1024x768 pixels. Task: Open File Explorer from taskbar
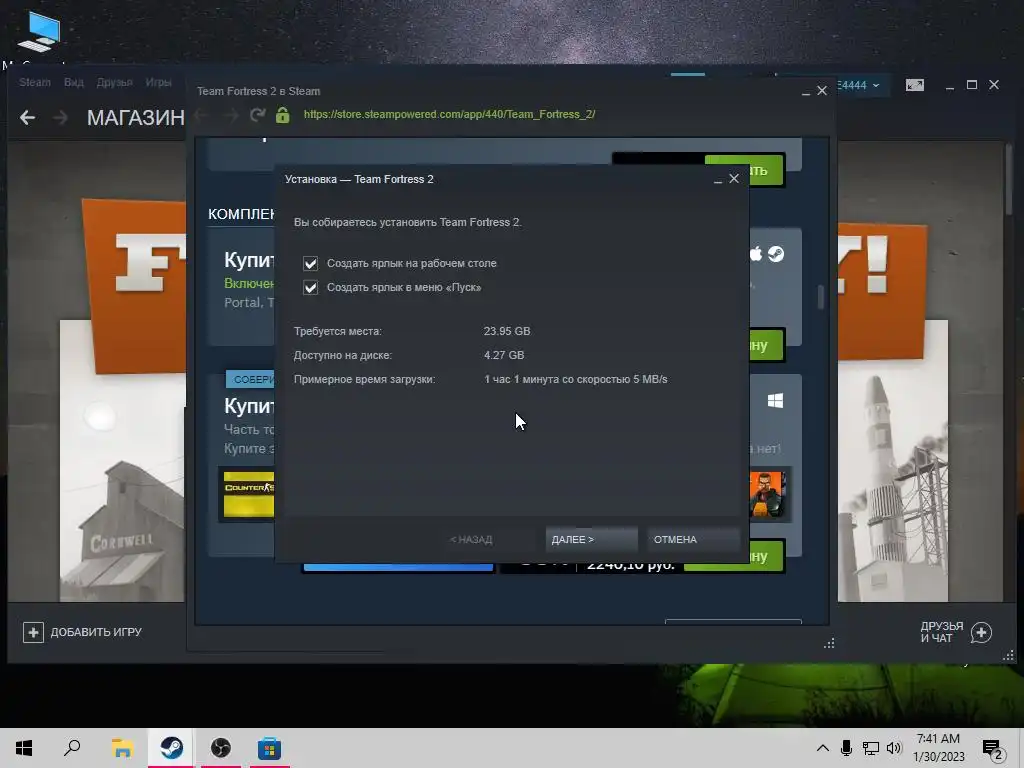click(122, 748)
